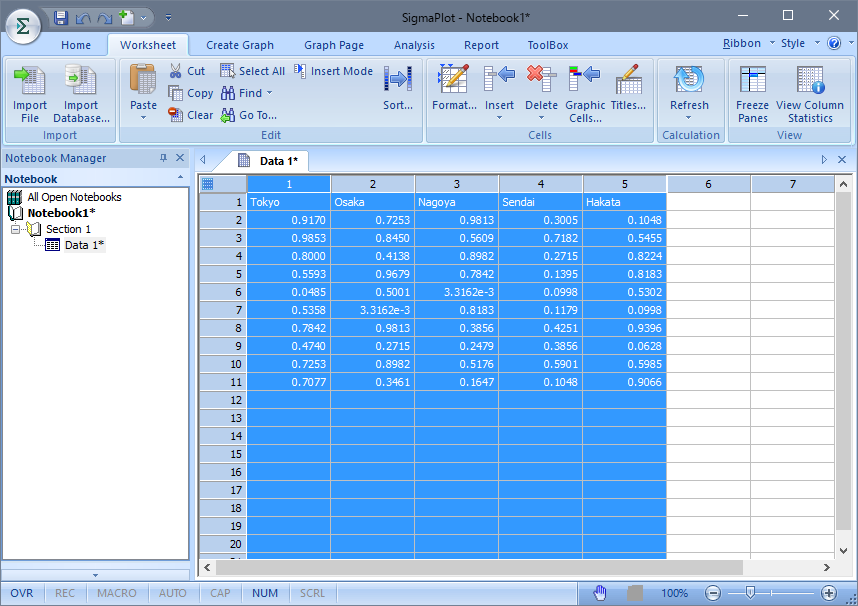Open the Refresh dropdown arrow
This screenshot has width=858, height=606.
(689, 118)
